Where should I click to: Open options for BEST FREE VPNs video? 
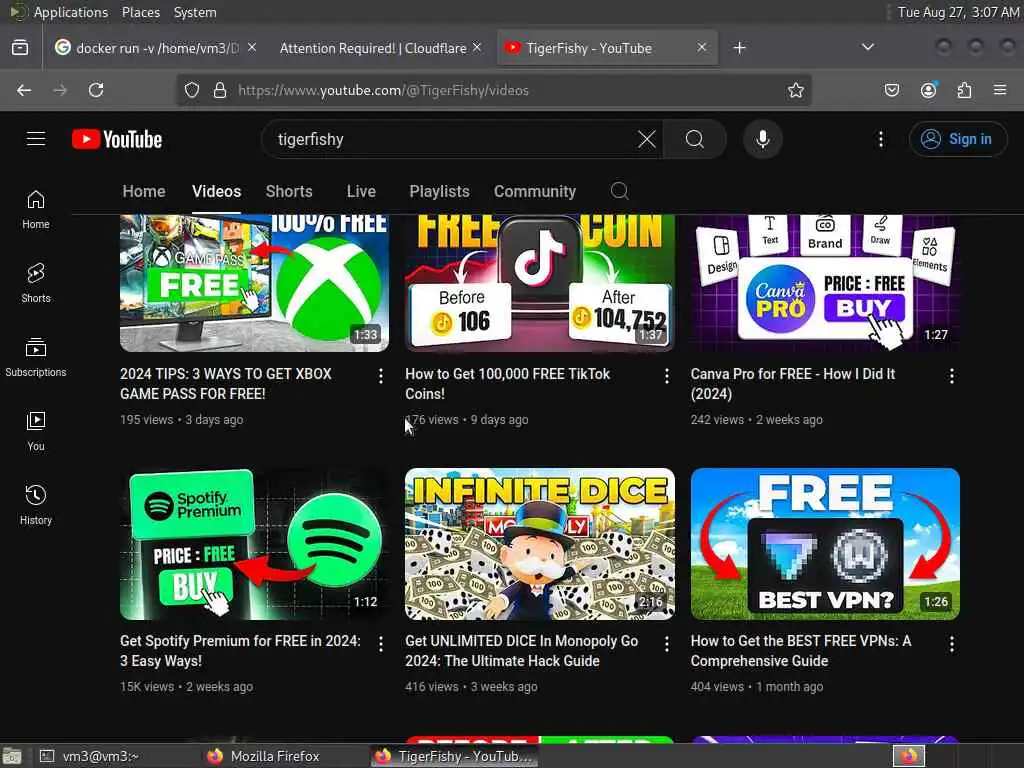coord(952,644)
